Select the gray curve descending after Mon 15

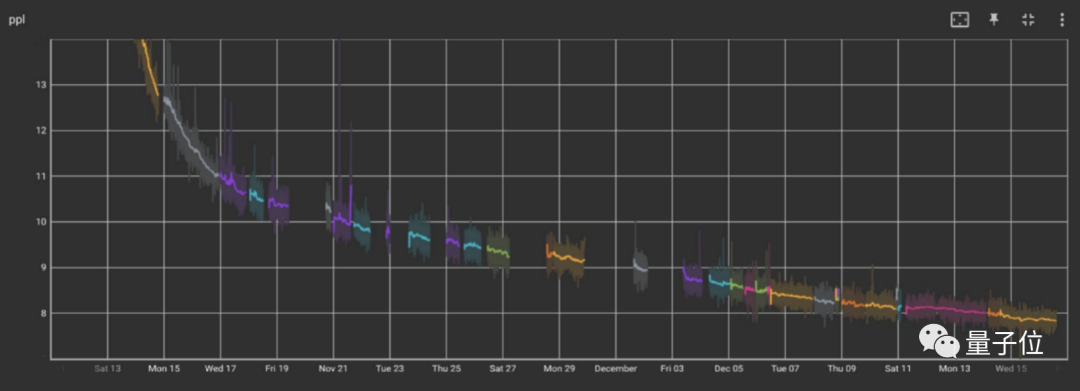[190, 138]
